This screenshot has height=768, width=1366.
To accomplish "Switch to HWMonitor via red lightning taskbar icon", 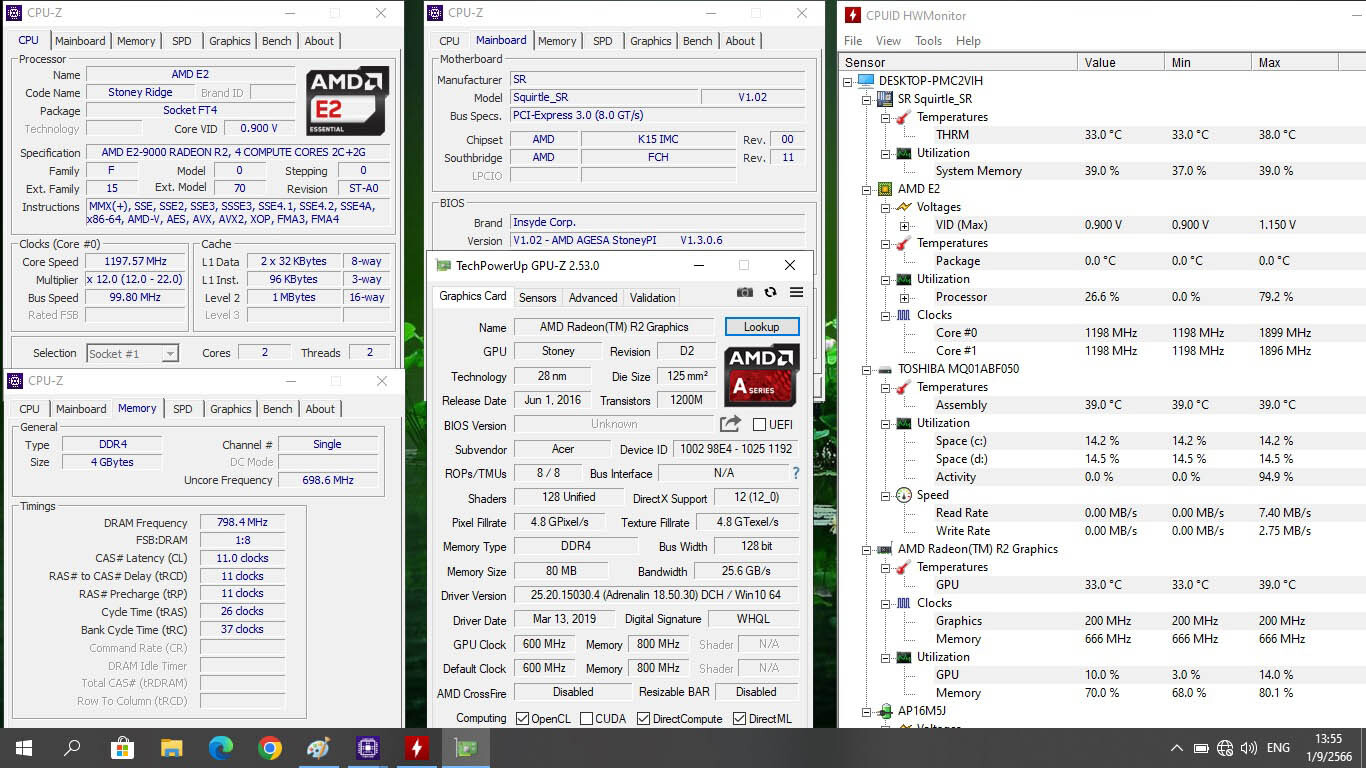I will click(416, 748).
